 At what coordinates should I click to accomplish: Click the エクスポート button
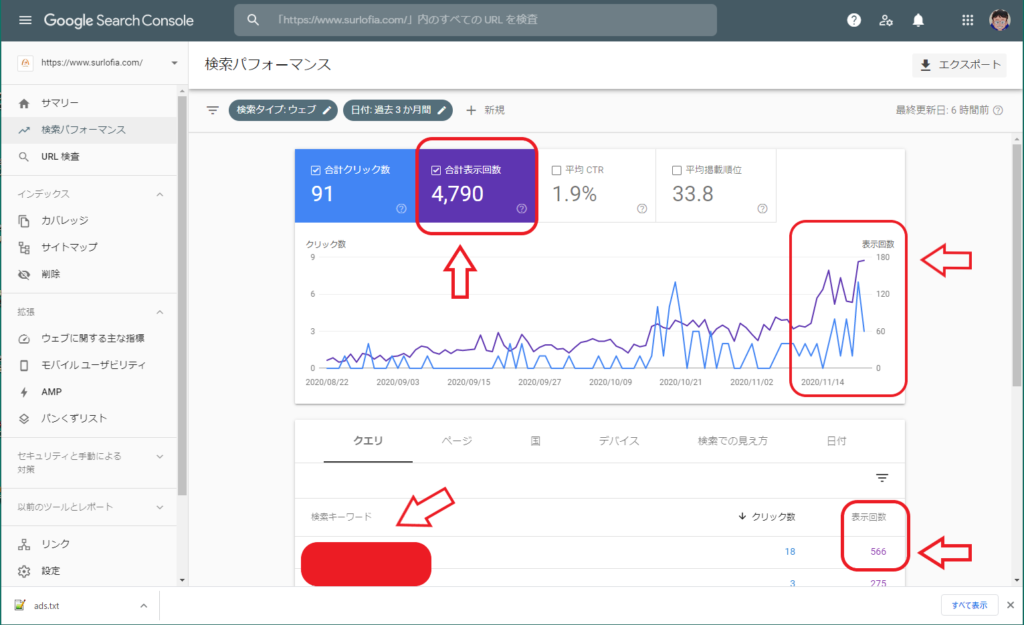tap(957, 62)
